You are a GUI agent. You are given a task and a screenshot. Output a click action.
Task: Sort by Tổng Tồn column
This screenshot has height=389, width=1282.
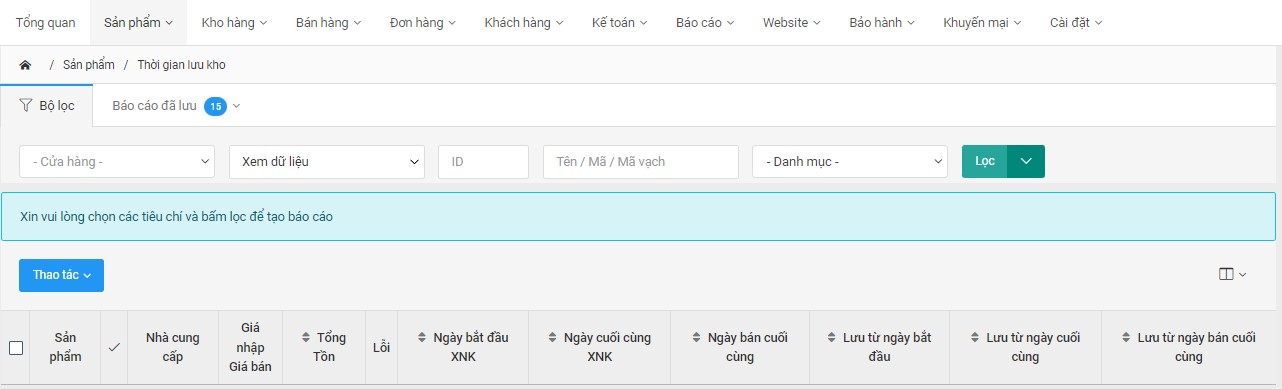[x=324, y=347]
